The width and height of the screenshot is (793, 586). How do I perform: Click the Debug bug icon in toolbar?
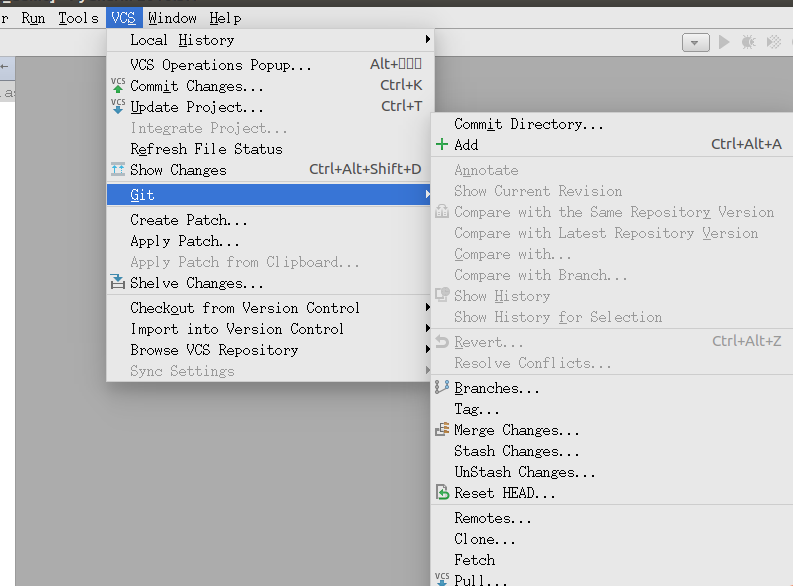click(748, 42)
